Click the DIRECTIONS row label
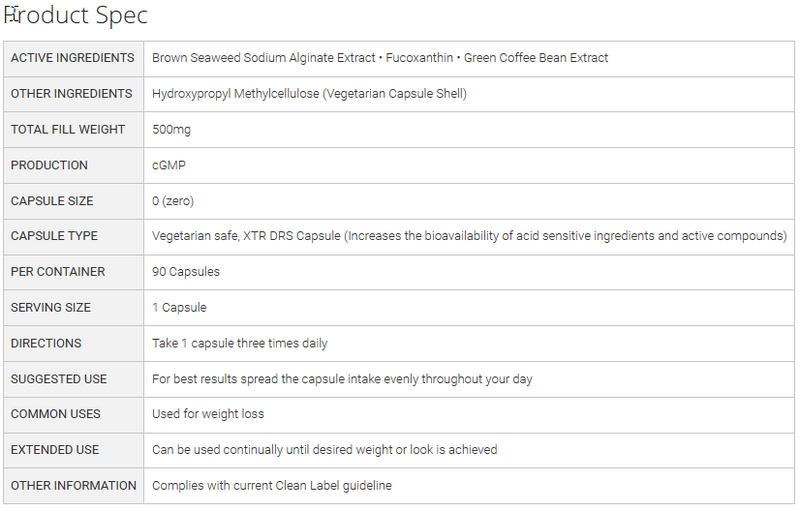This screenshot has width=800, height=511. click(x=46, y=343)
